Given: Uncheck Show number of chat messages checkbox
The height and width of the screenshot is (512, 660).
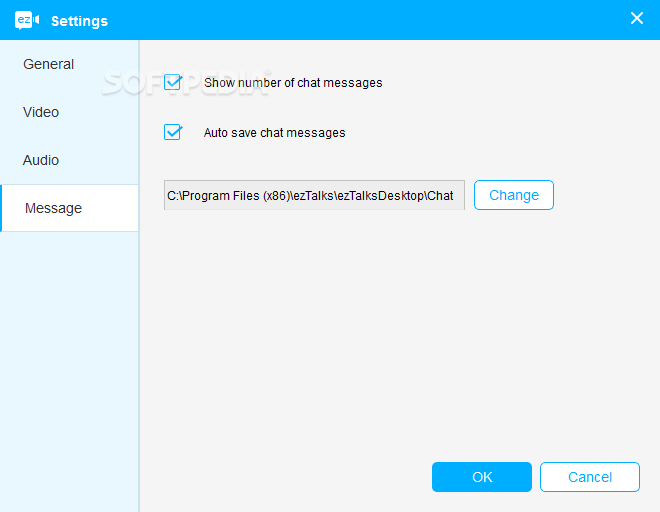Looking at the screenshot, I should tap(173, 82).
